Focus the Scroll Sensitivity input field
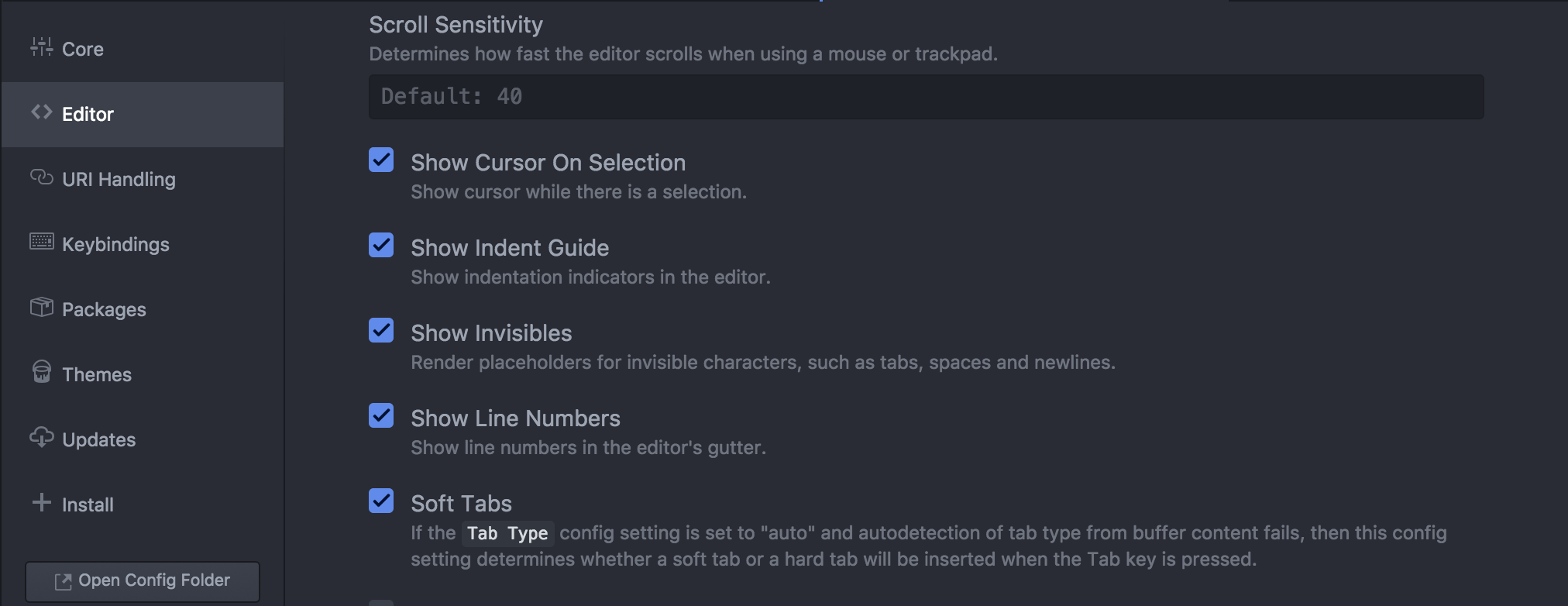 click(926, 97)
